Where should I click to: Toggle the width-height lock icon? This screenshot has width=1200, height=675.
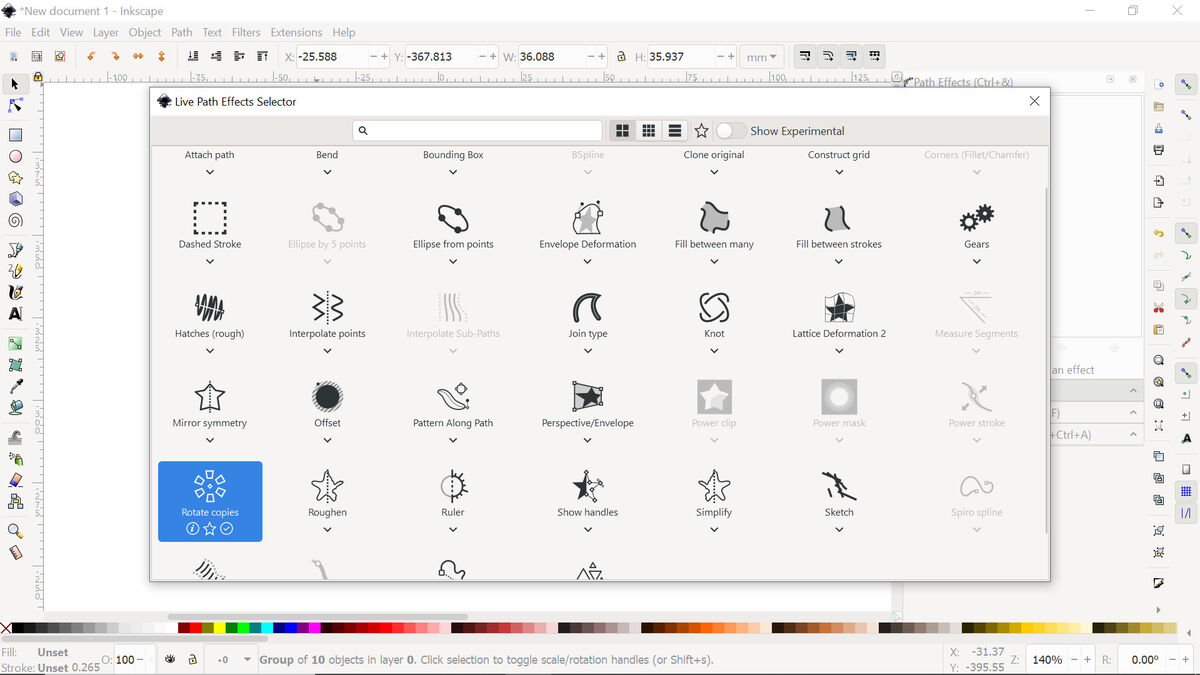[621, 57]
